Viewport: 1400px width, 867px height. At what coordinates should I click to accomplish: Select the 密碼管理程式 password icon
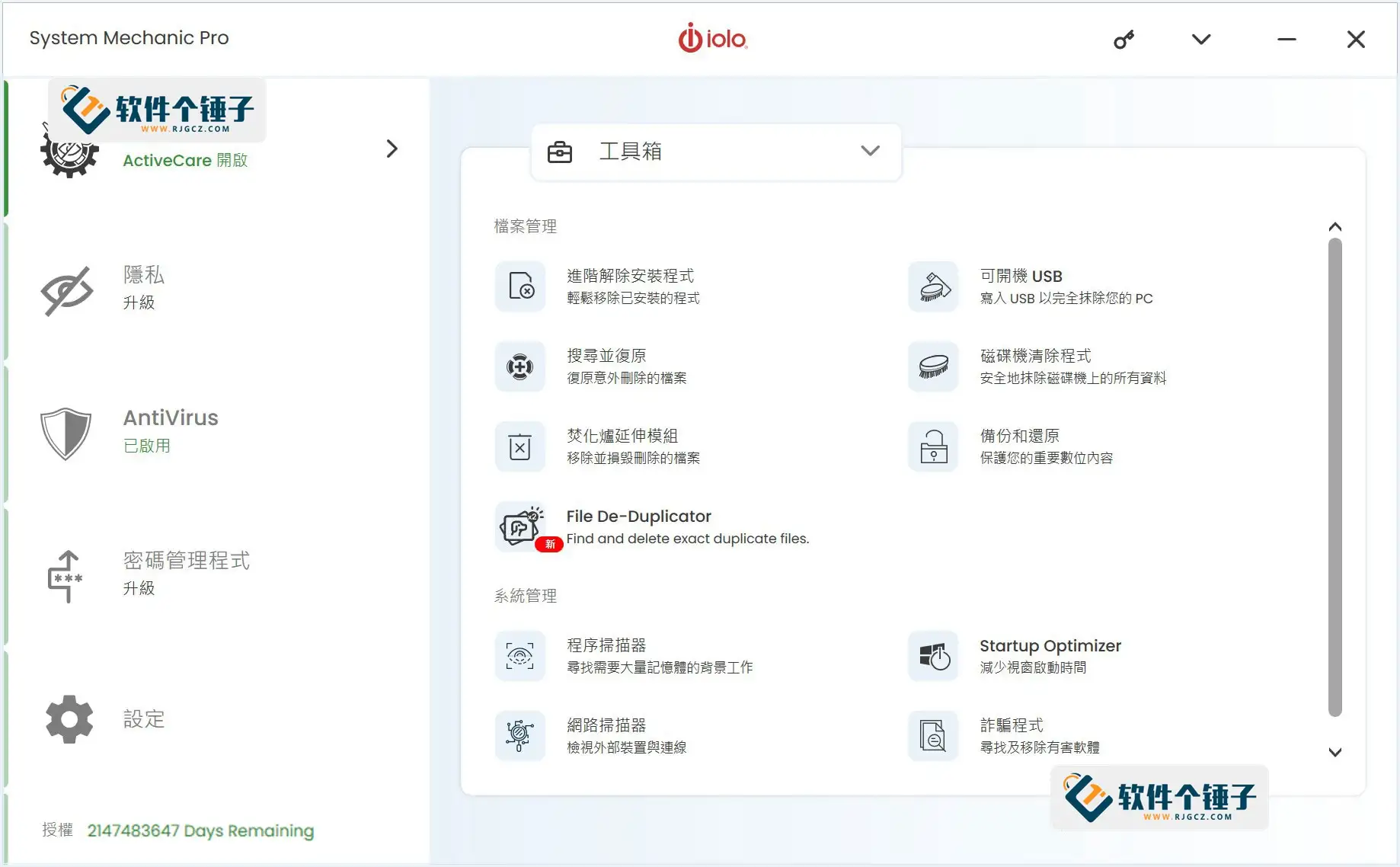coord(67,576)
